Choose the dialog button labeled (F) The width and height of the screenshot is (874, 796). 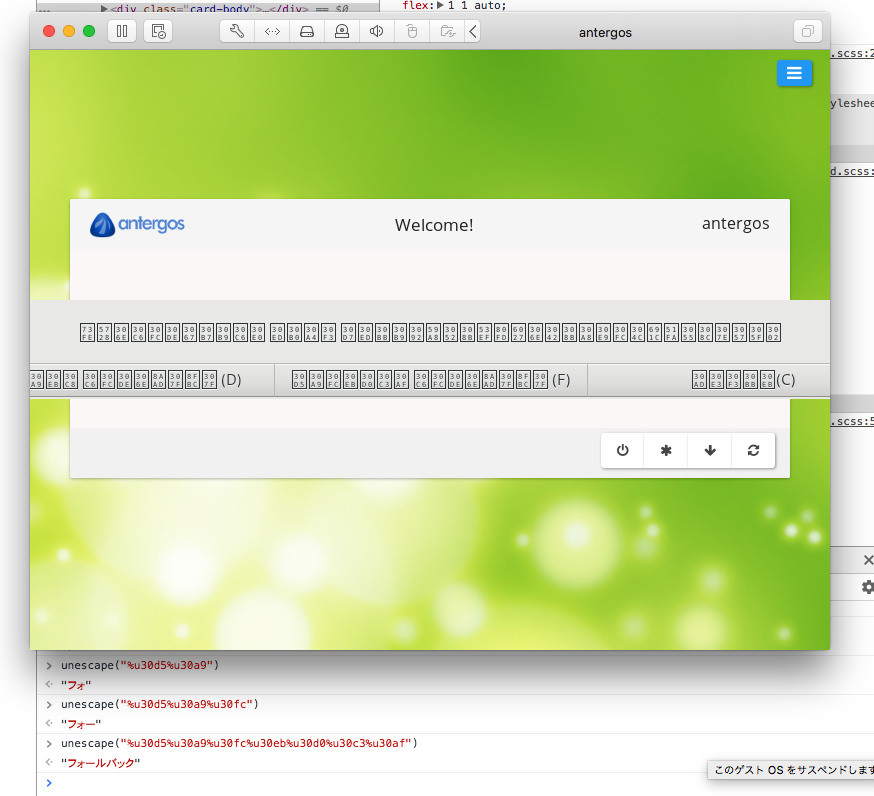click(431, 380)
